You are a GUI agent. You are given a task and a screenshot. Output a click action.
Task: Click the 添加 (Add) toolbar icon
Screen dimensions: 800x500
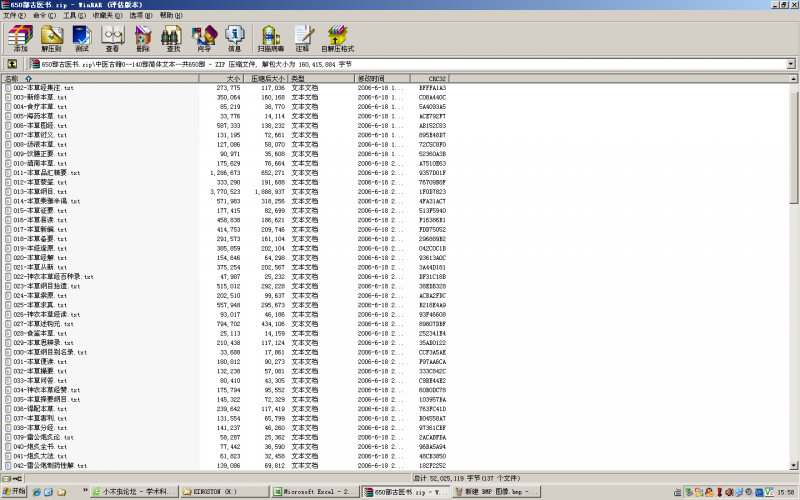pyautogui.click(x=20, y=39)
